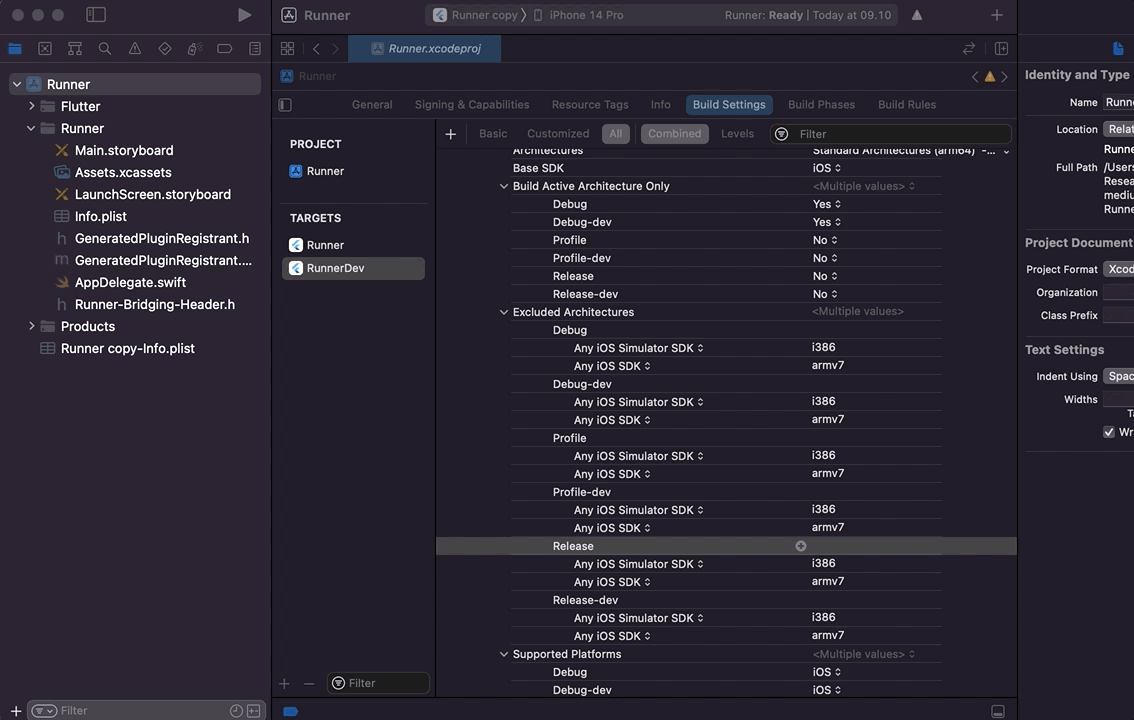This screenshot has width=1134, height=720.
Task: Open the Info tab
Action: pyautogui.click(x=660, y=105)
